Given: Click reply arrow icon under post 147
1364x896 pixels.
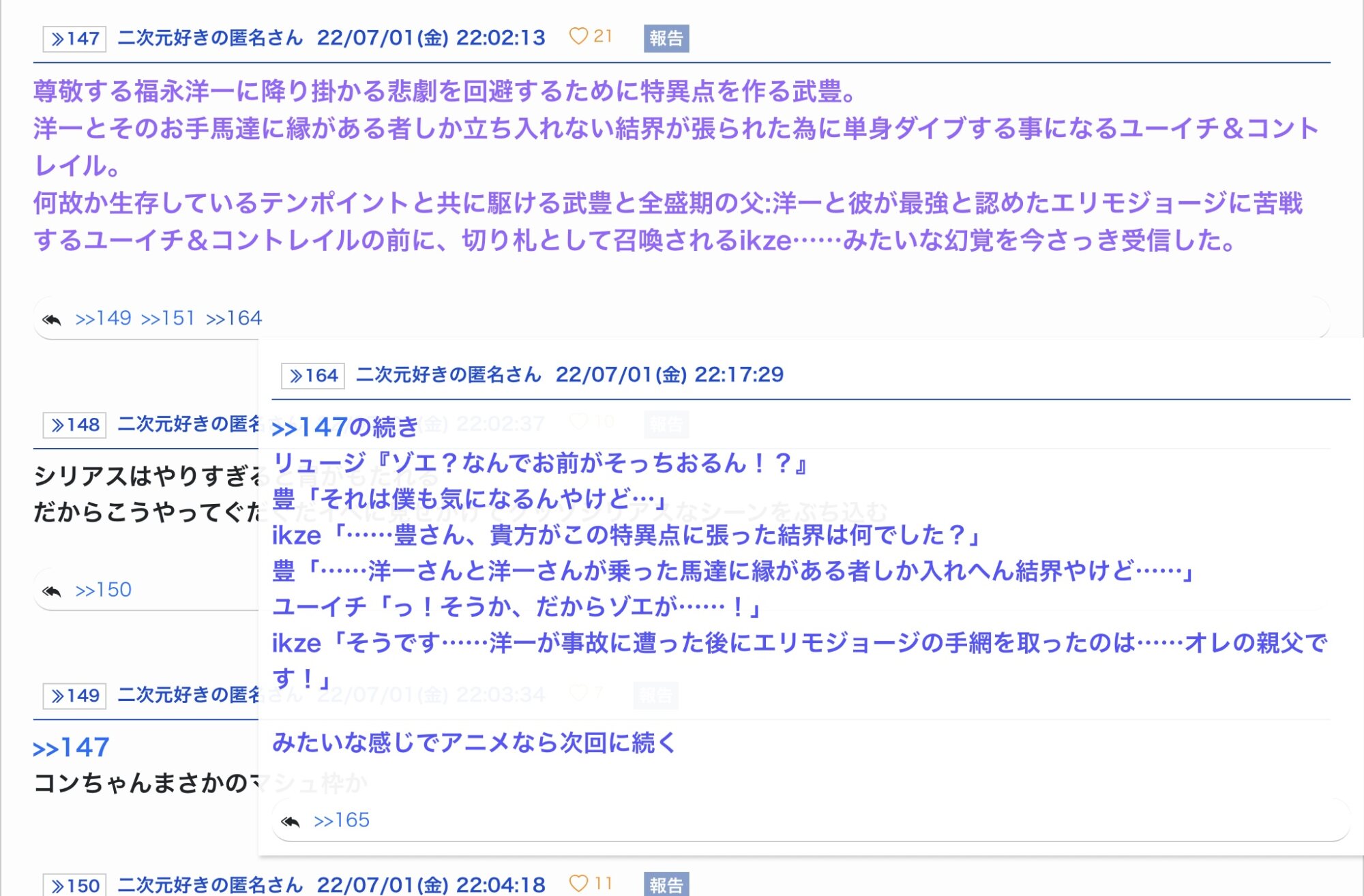Looking at the screenshot, I should point(52,319).
